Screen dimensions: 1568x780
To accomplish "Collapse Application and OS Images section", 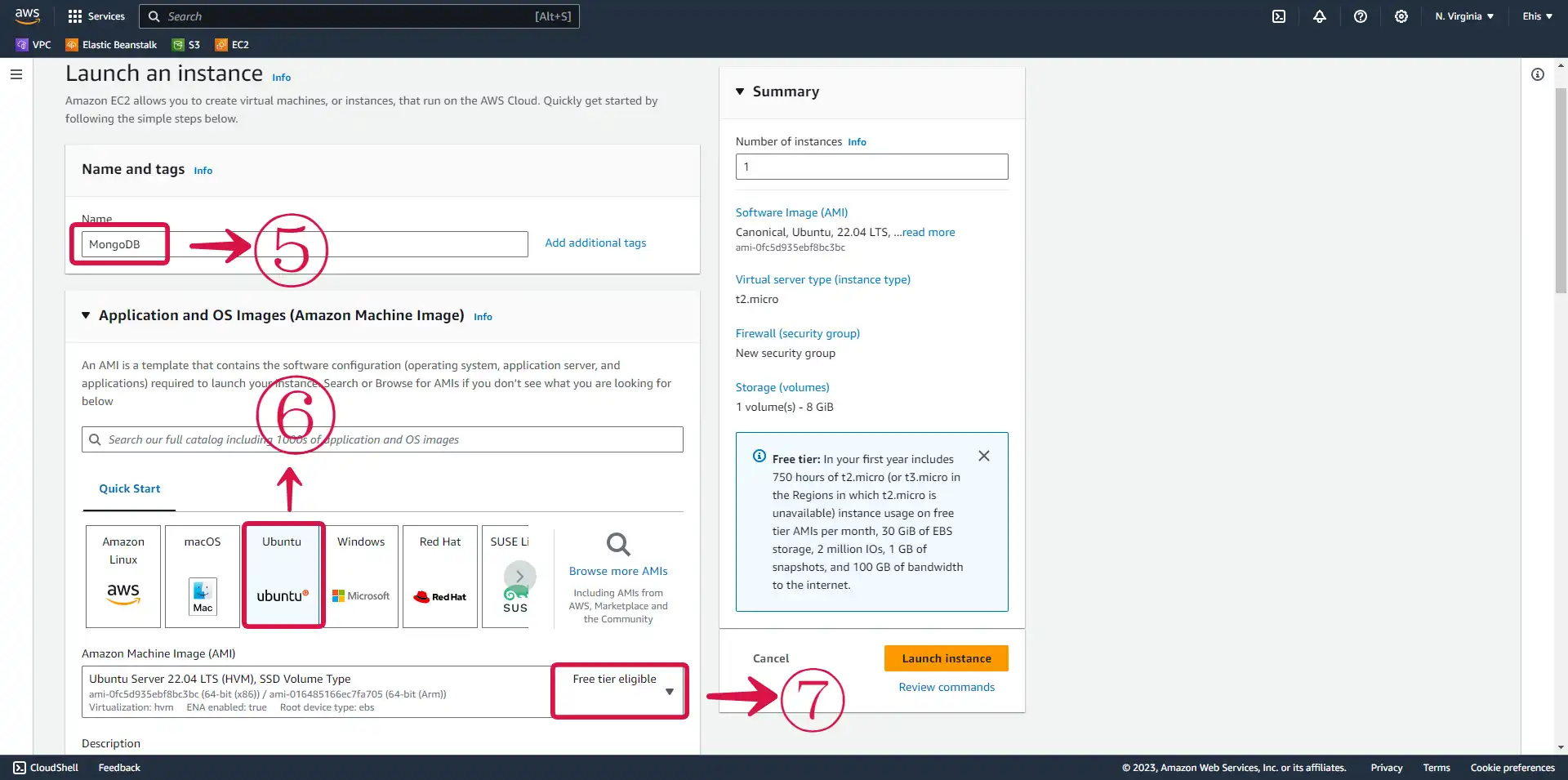I will coord(86,315).
